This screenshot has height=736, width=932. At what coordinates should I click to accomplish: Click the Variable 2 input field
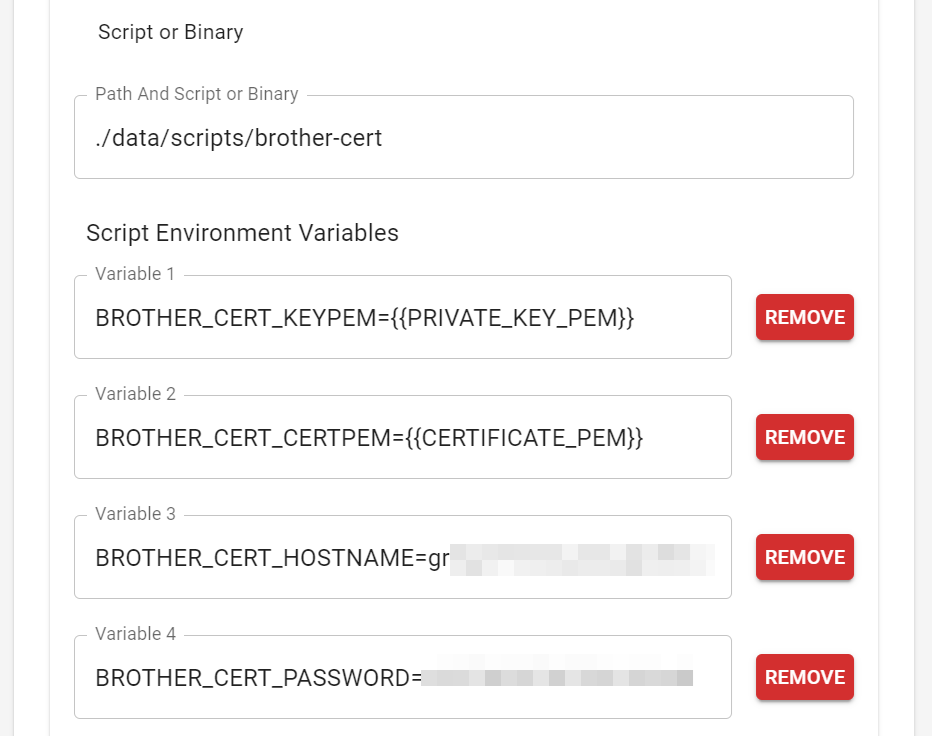point(403,437)
